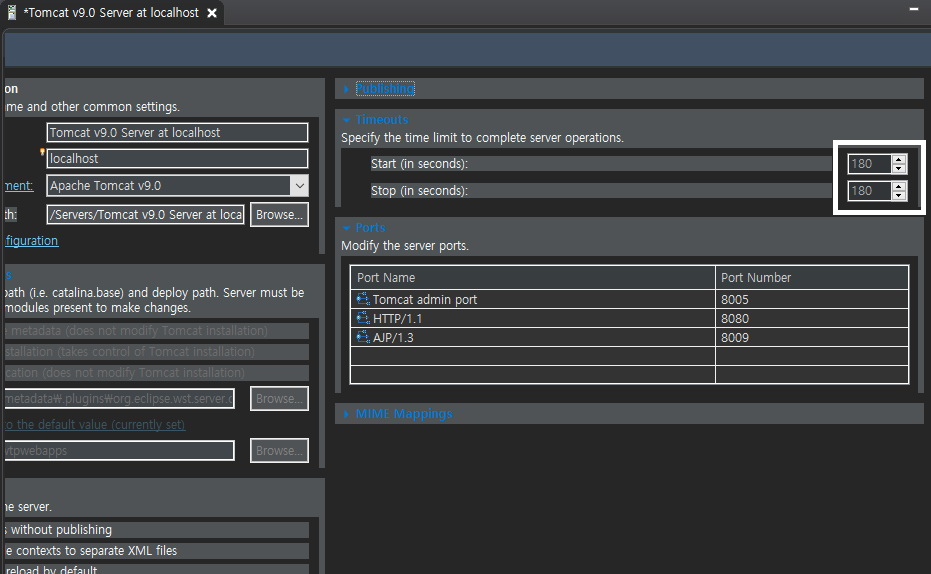
Task: Click the metadata plugins server path field
Action: point(119,399)
